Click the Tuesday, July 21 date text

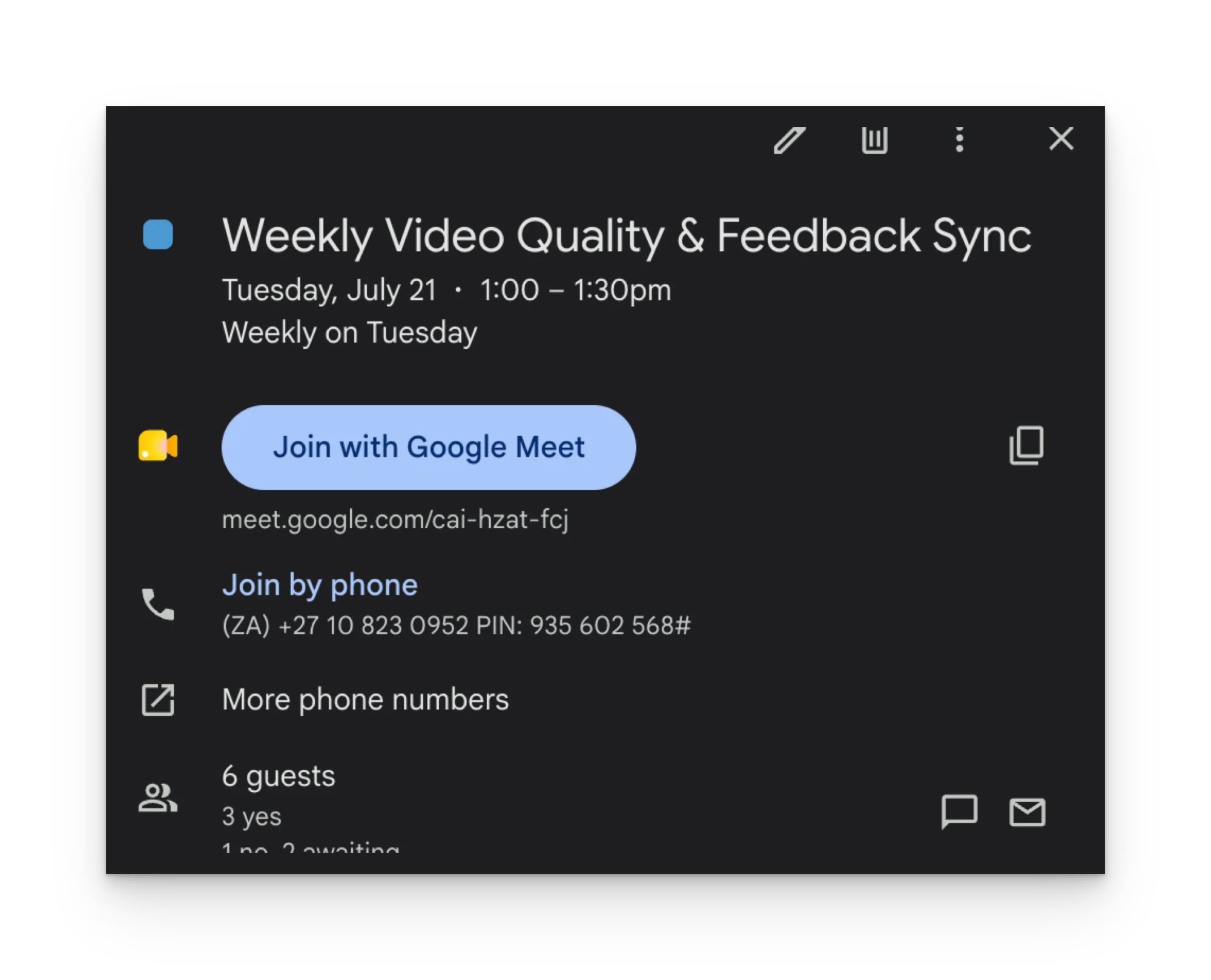pos(329,290)
